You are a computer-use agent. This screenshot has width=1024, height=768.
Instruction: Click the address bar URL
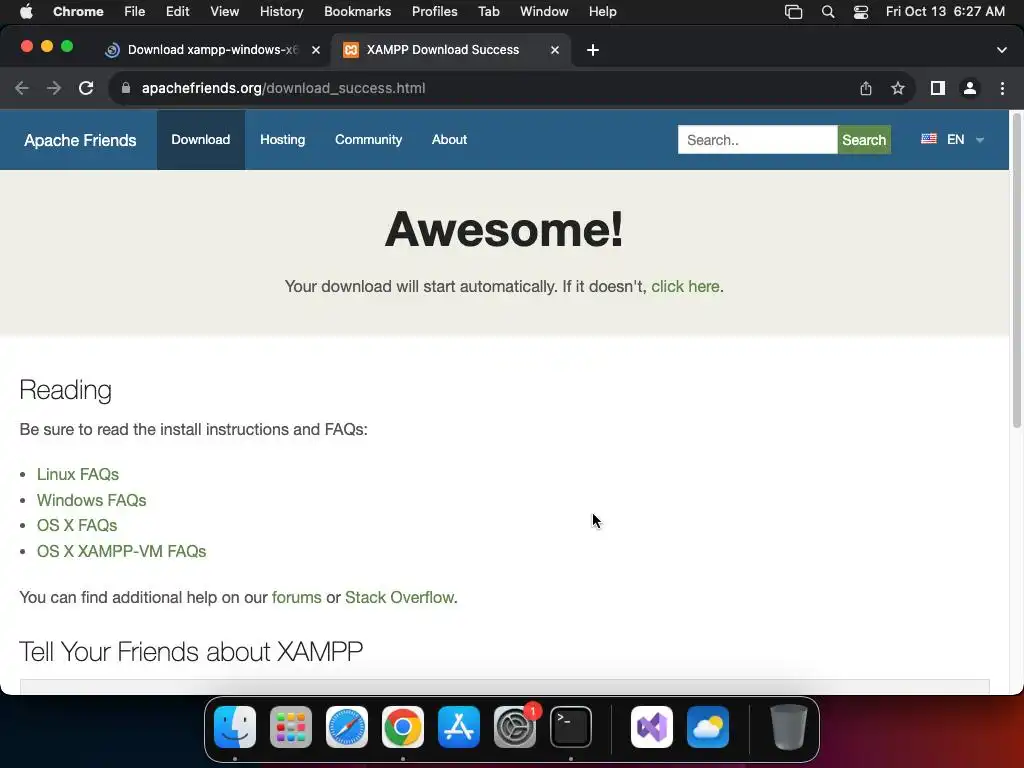tap(283, 88)
